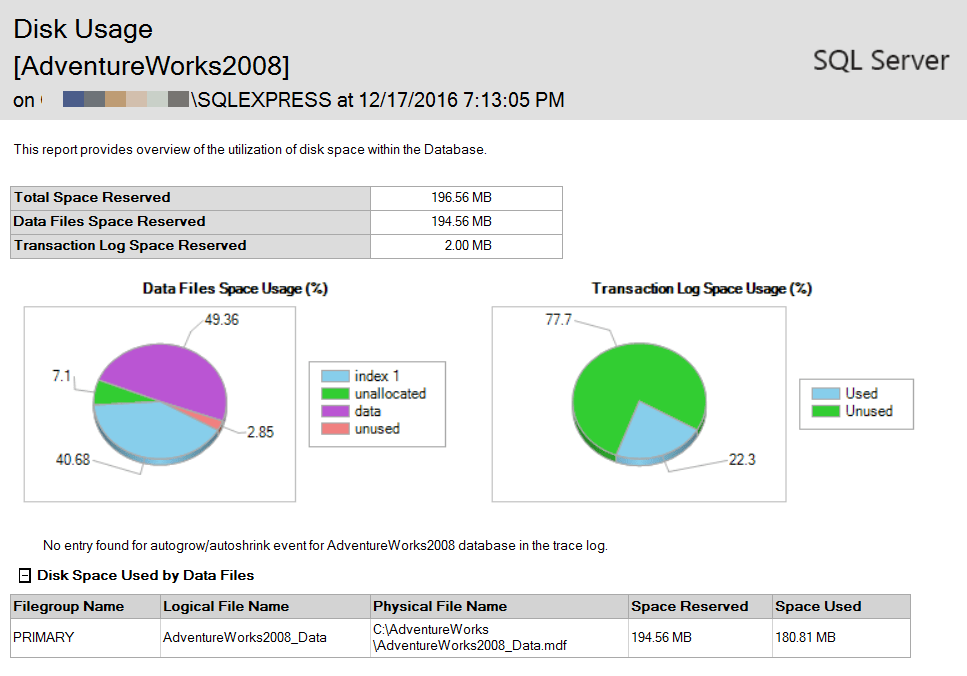967x676 pixels.
Task: Select the Space Used column header
Action: tap(841, 606)
